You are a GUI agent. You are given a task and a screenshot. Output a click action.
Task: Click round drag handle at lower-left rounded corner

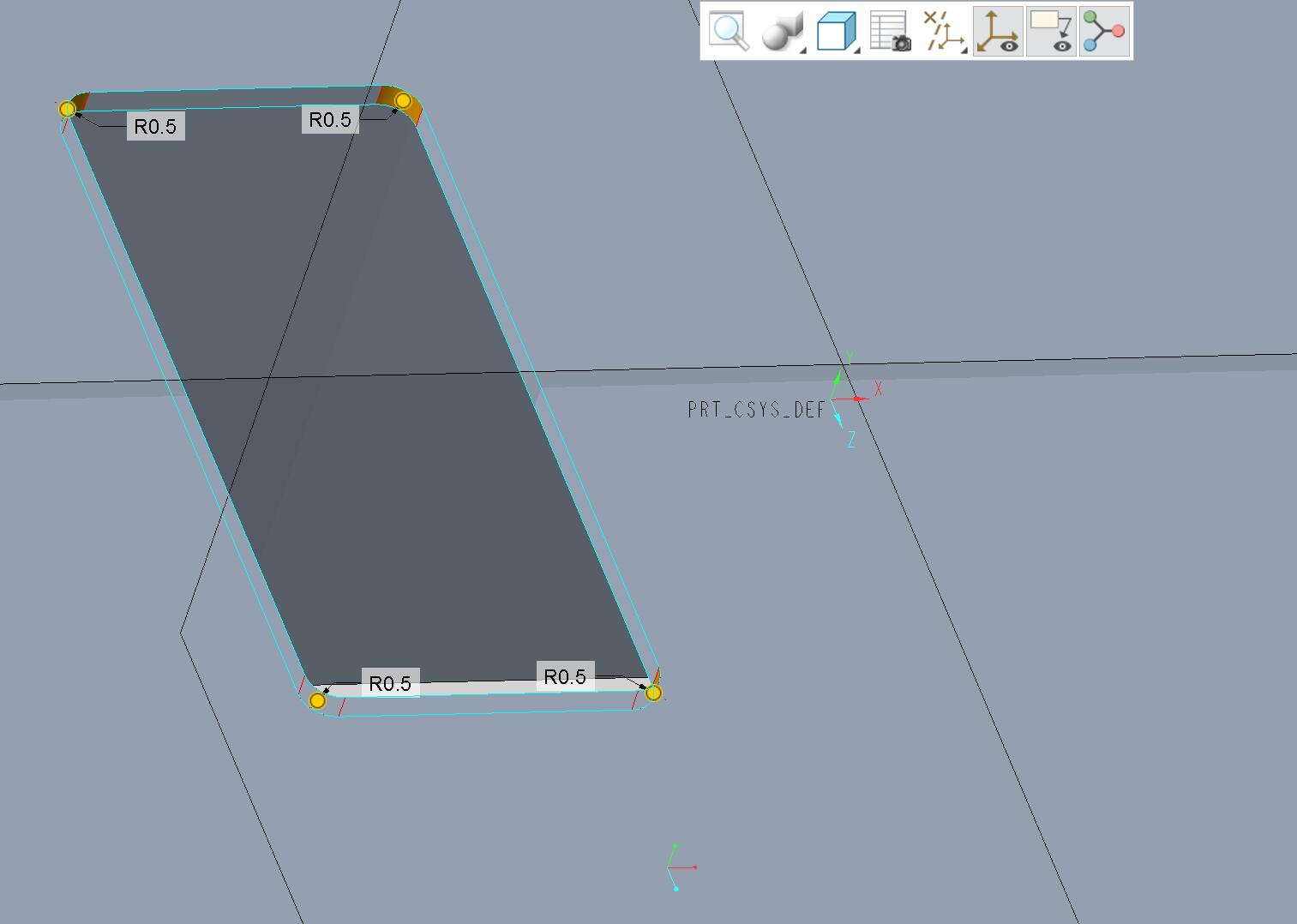[317, 700]
